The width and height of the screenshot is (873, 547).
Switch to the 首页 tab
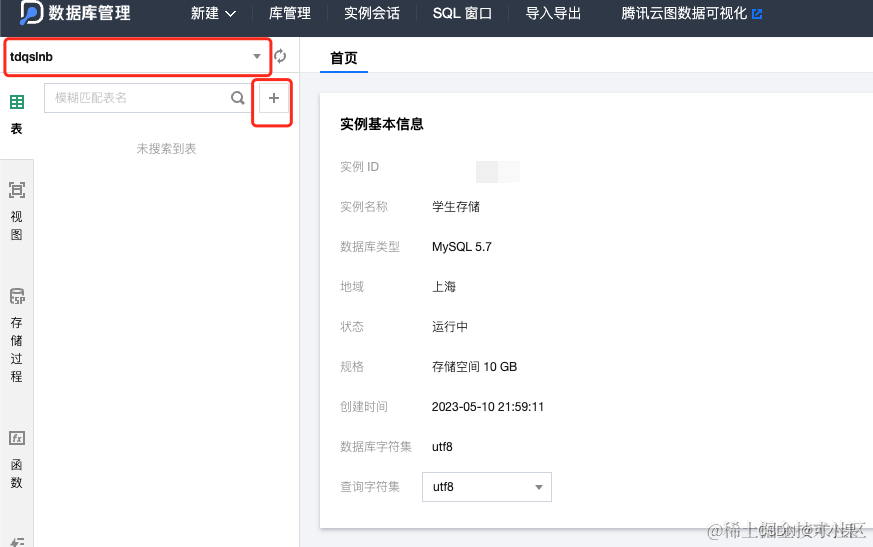click(344, 58)
